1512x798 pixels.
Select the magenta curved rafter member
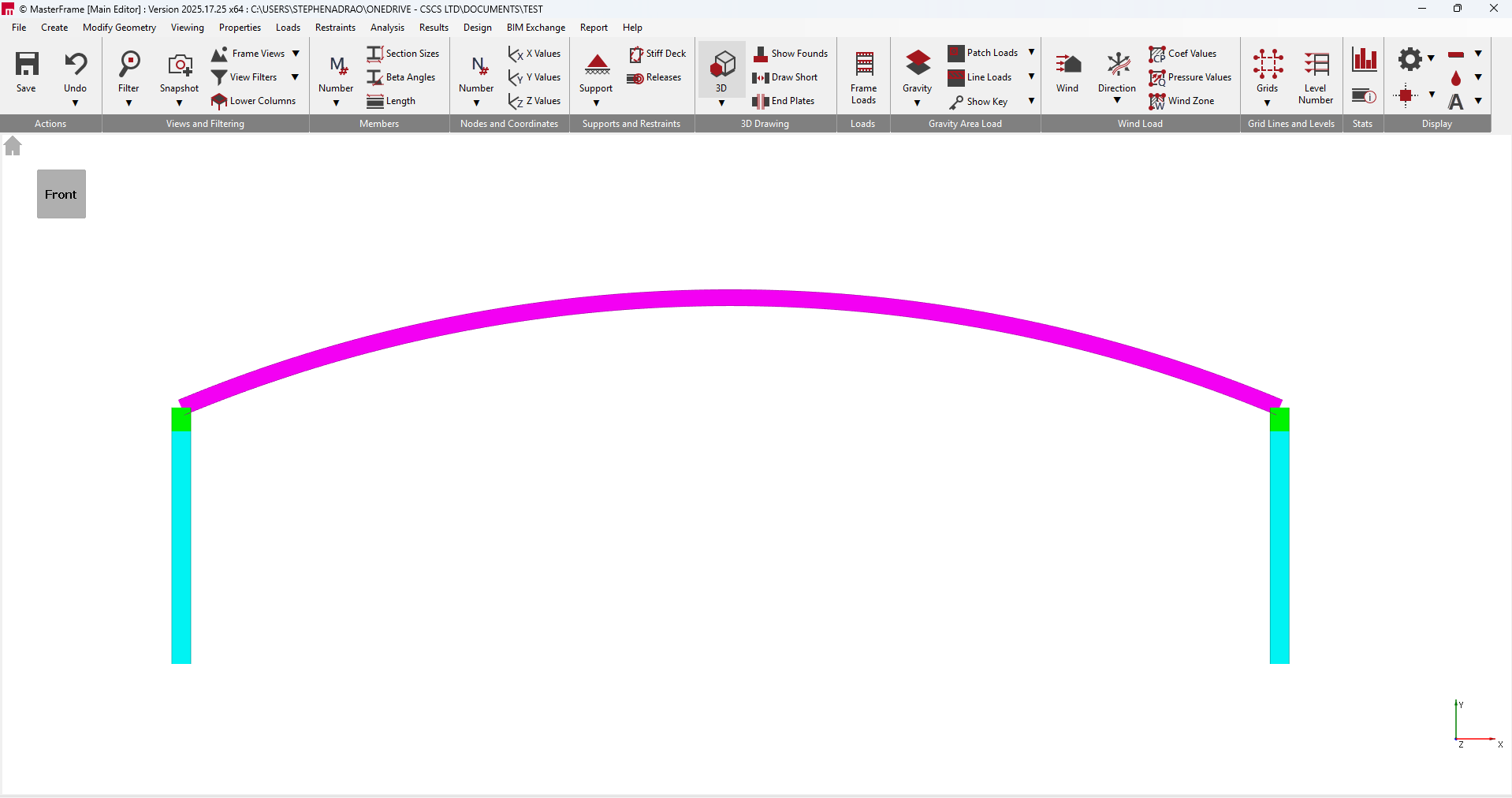(730, 299)
